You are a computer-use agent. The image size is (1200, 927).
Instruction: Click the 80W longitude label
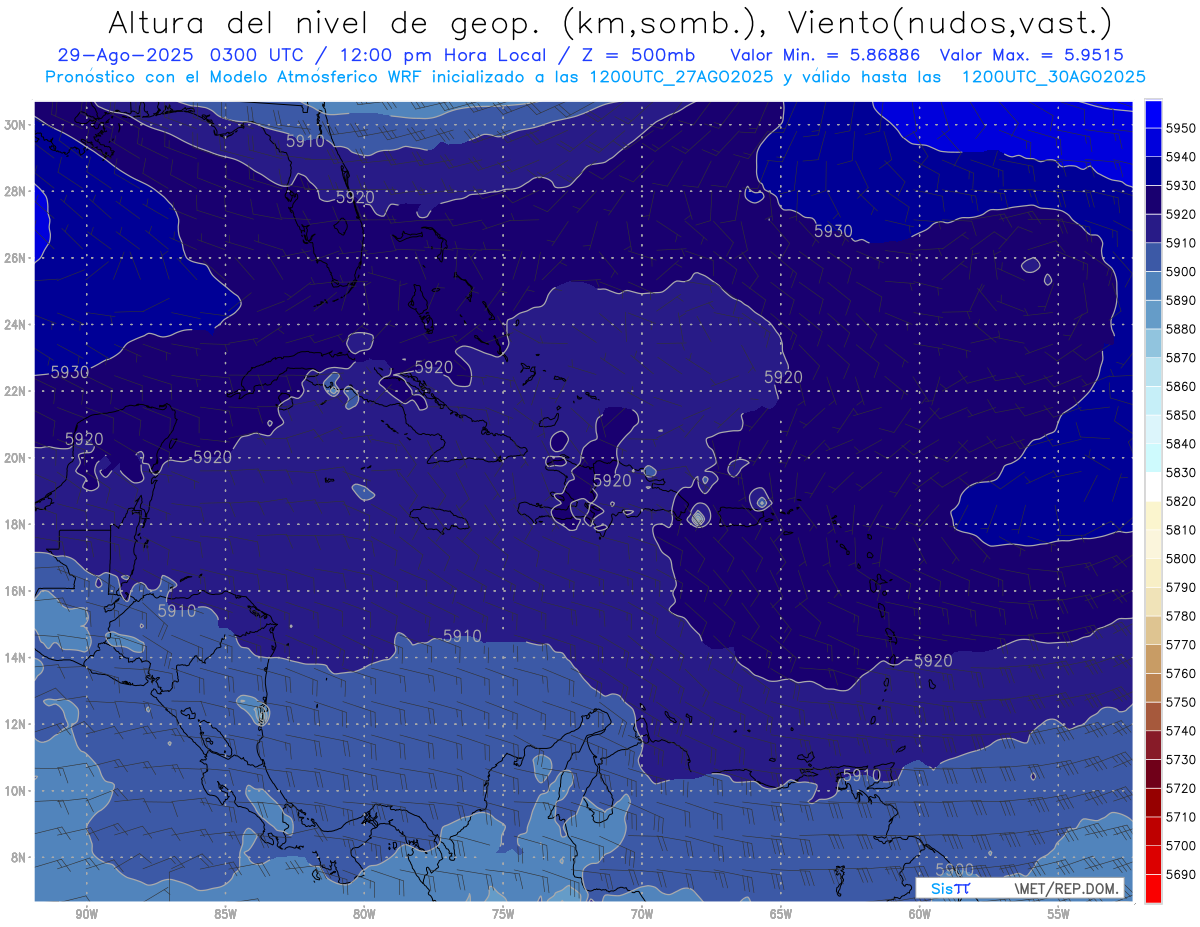pyautogui.click(x=364, y=914)
